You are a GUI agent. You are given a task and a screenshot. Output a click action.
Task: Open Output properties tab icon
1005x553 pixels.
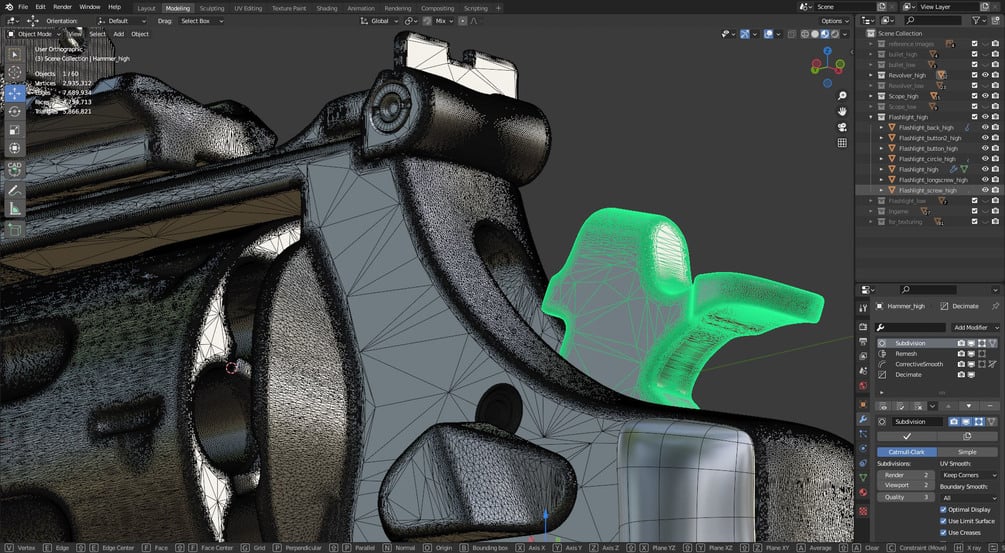coord(863,342)
